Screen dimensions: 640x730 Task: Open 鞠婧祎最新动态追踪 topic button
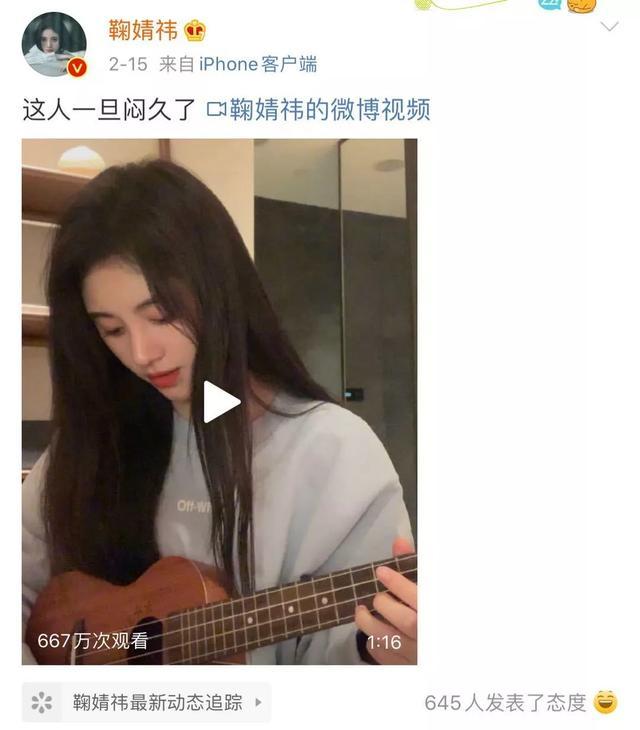(146, 702)
